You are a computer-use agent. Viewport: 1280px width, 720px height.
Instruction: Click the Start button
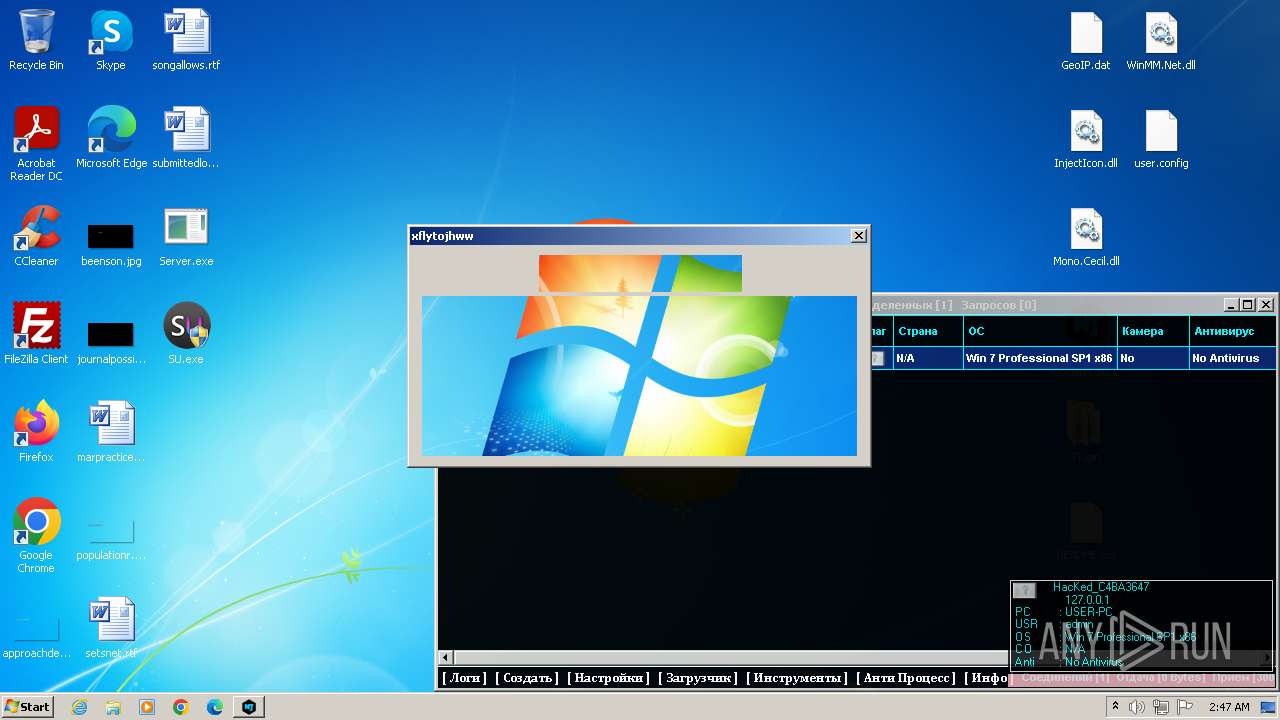(28, 707)
